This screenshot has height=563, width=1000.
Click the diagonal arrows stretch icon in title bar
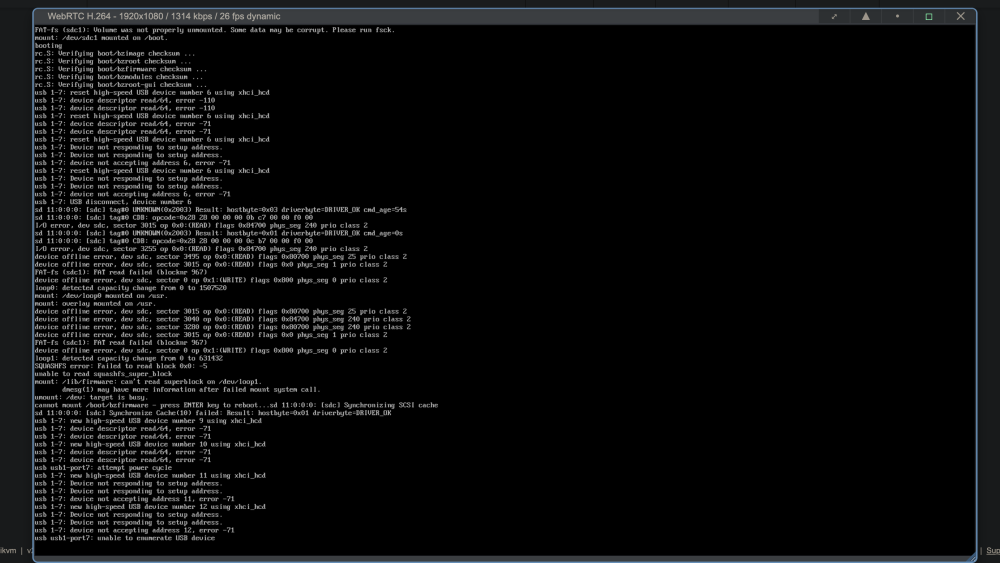click(x=834, y=17)
